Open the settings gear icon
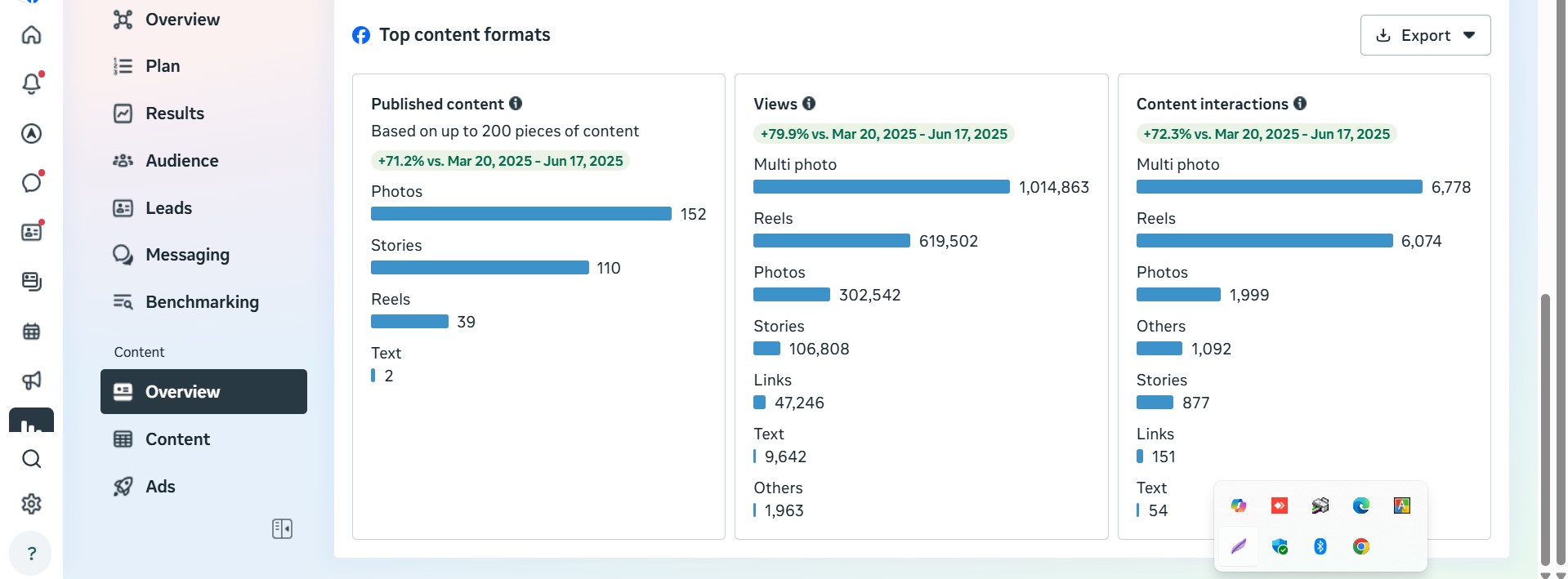Screen dimensions: 1568x579 (x=31, y=504)
